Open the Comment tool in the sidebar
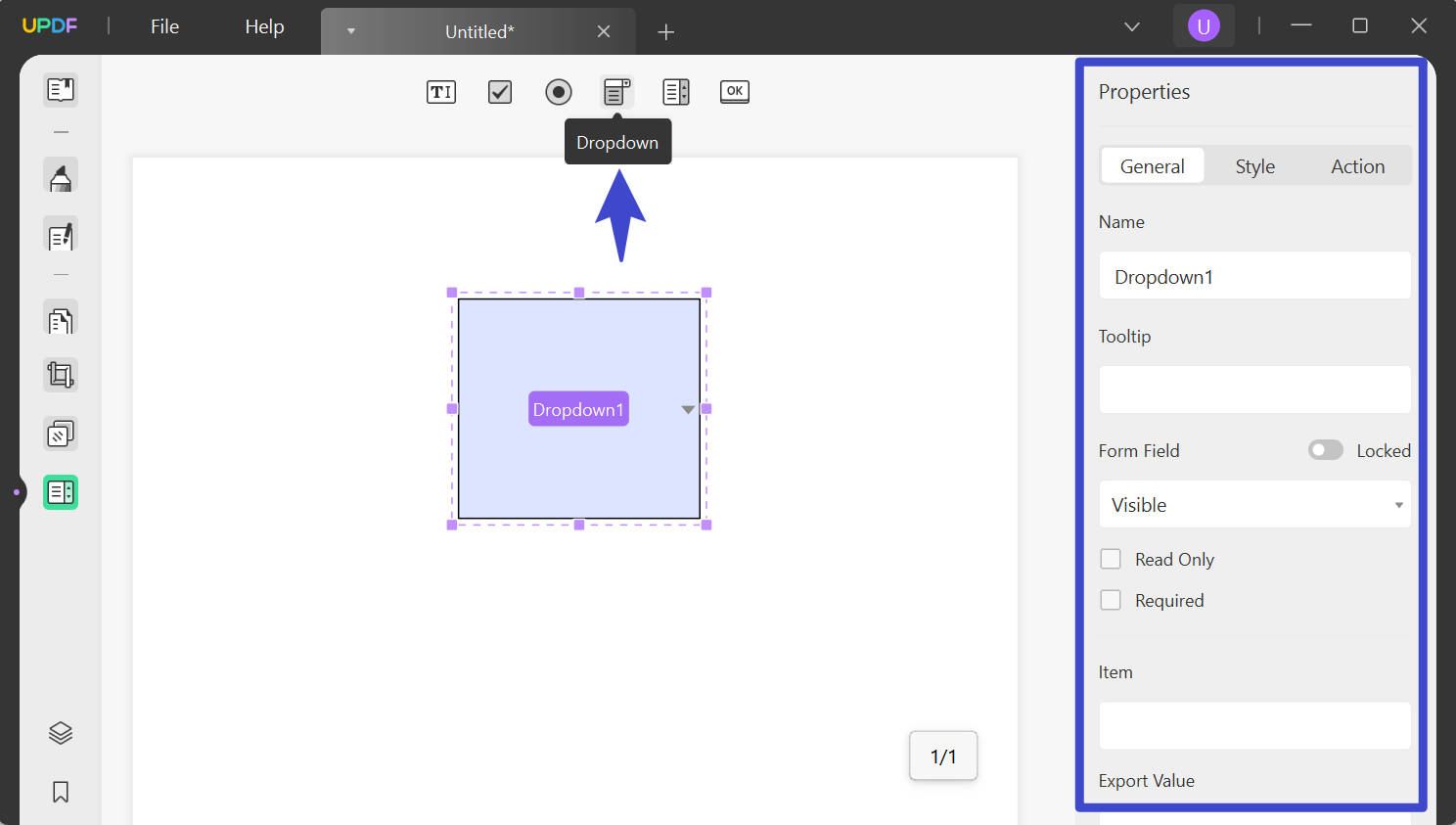 click(60, 176)
